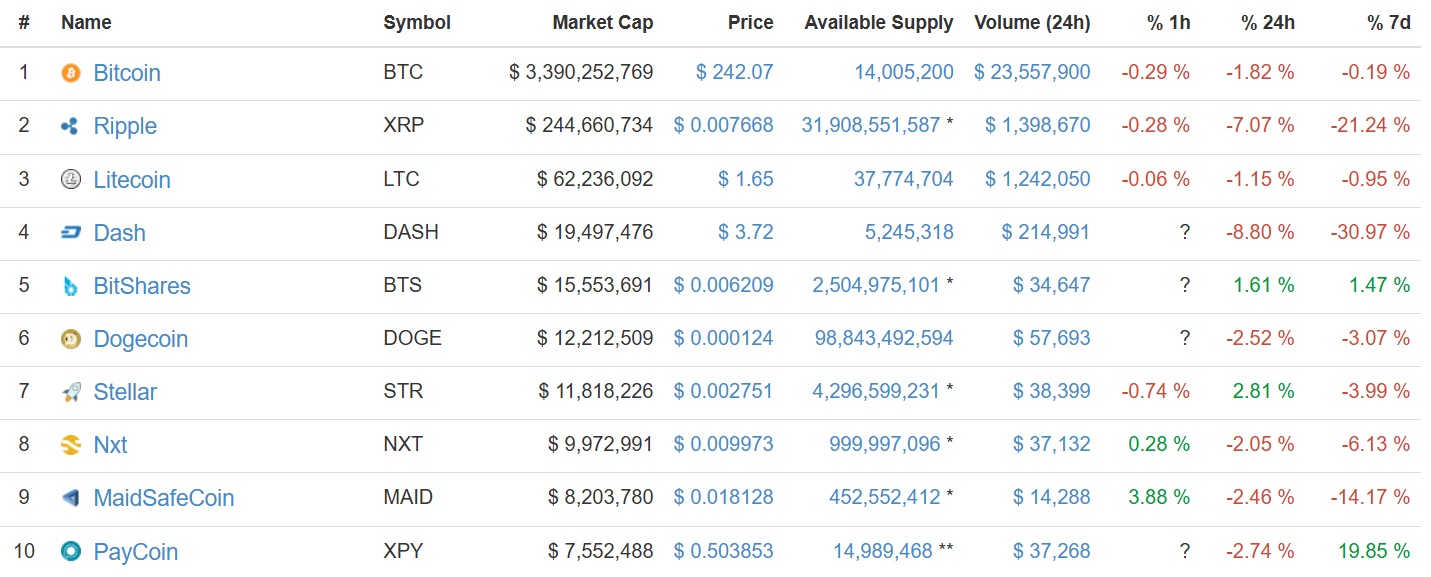Click Dogecoin price $ 0.000124

point(724,338)
